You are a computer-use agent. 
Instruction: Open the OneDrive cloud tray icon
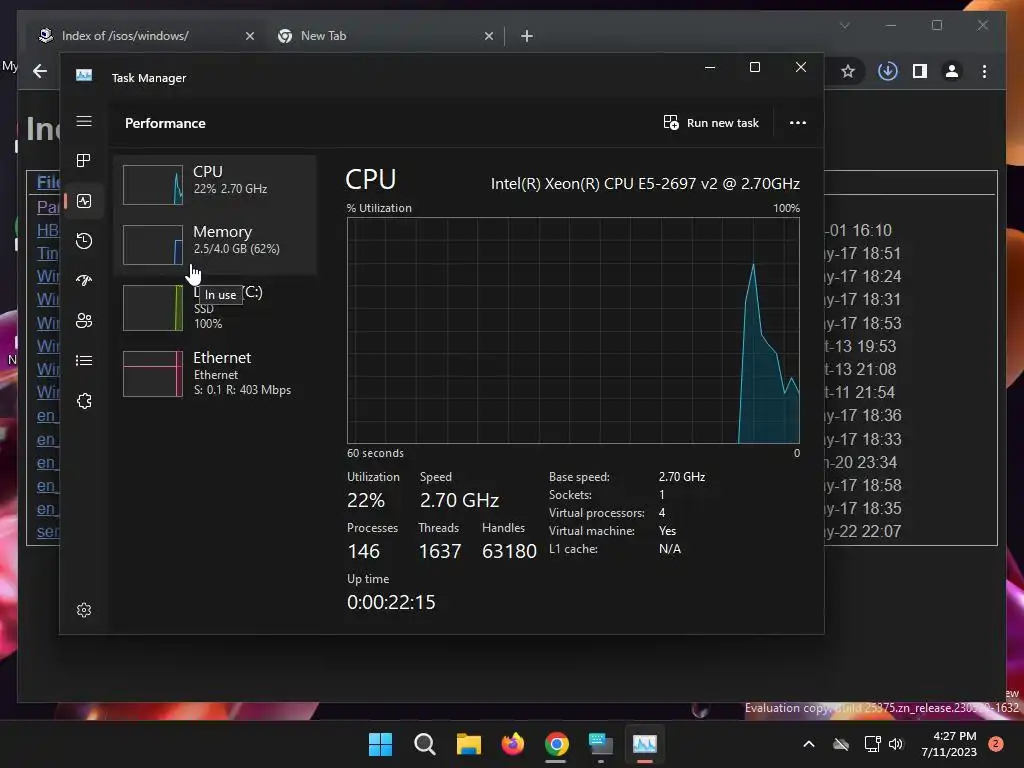click(841, 744)
